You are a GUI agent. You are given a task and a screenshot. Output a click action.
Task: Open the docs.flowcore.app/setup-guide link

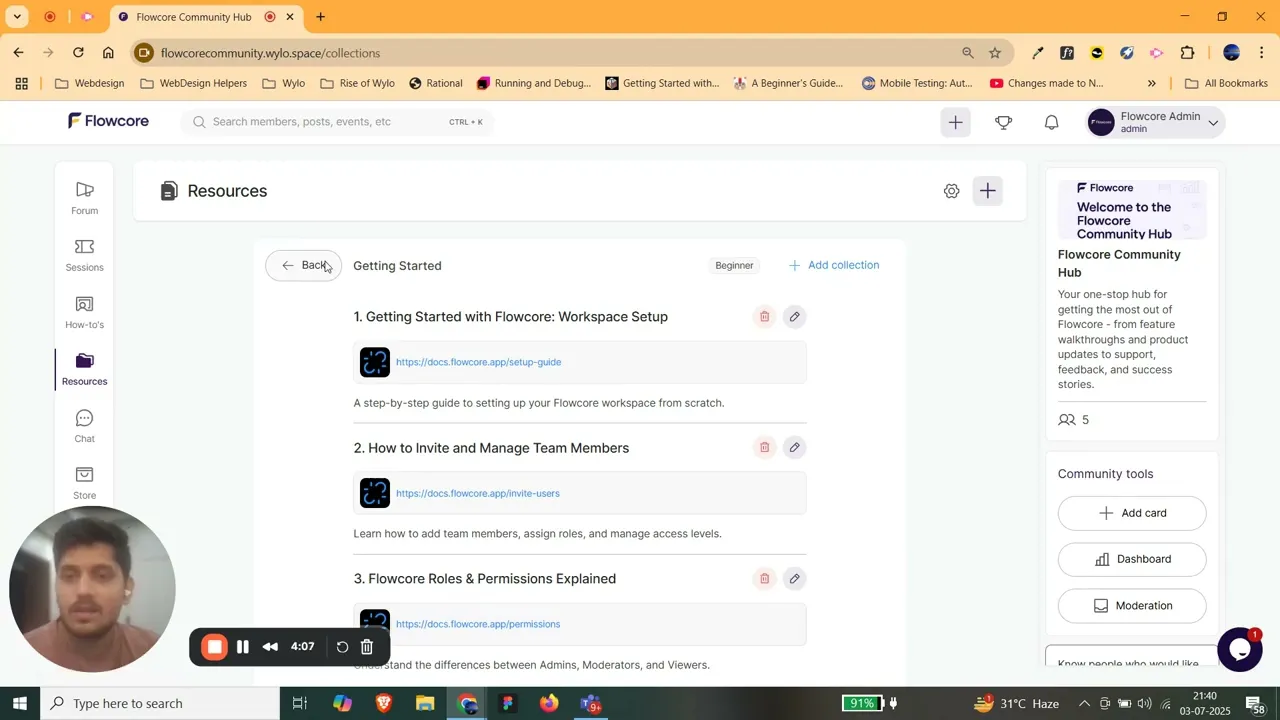tap(478, 362)
